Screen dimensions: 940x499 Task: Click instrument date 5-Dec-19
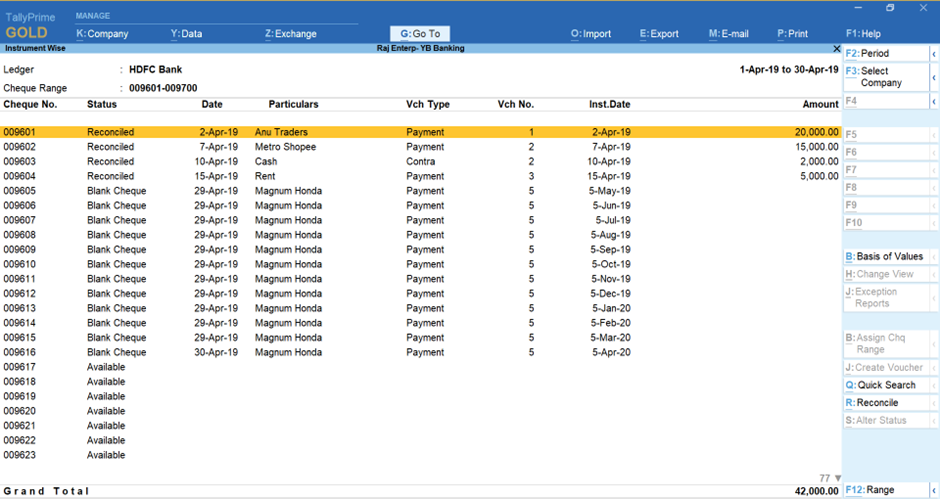click(610, 293)
